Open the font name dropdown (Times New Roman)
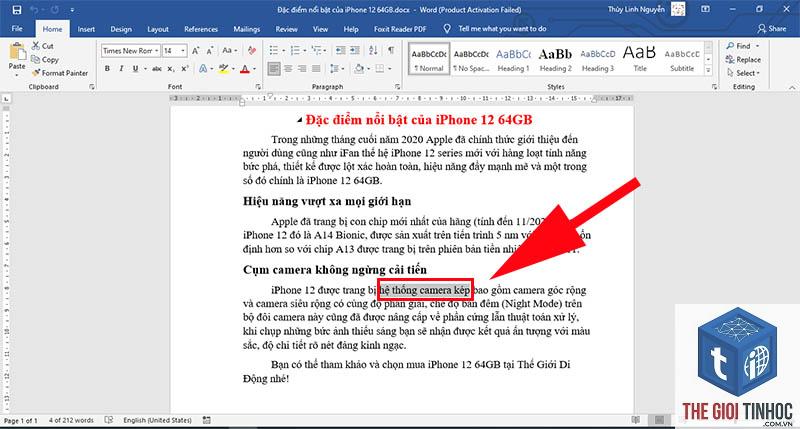This screenshot has width=800, height=429. pos(157,51)
